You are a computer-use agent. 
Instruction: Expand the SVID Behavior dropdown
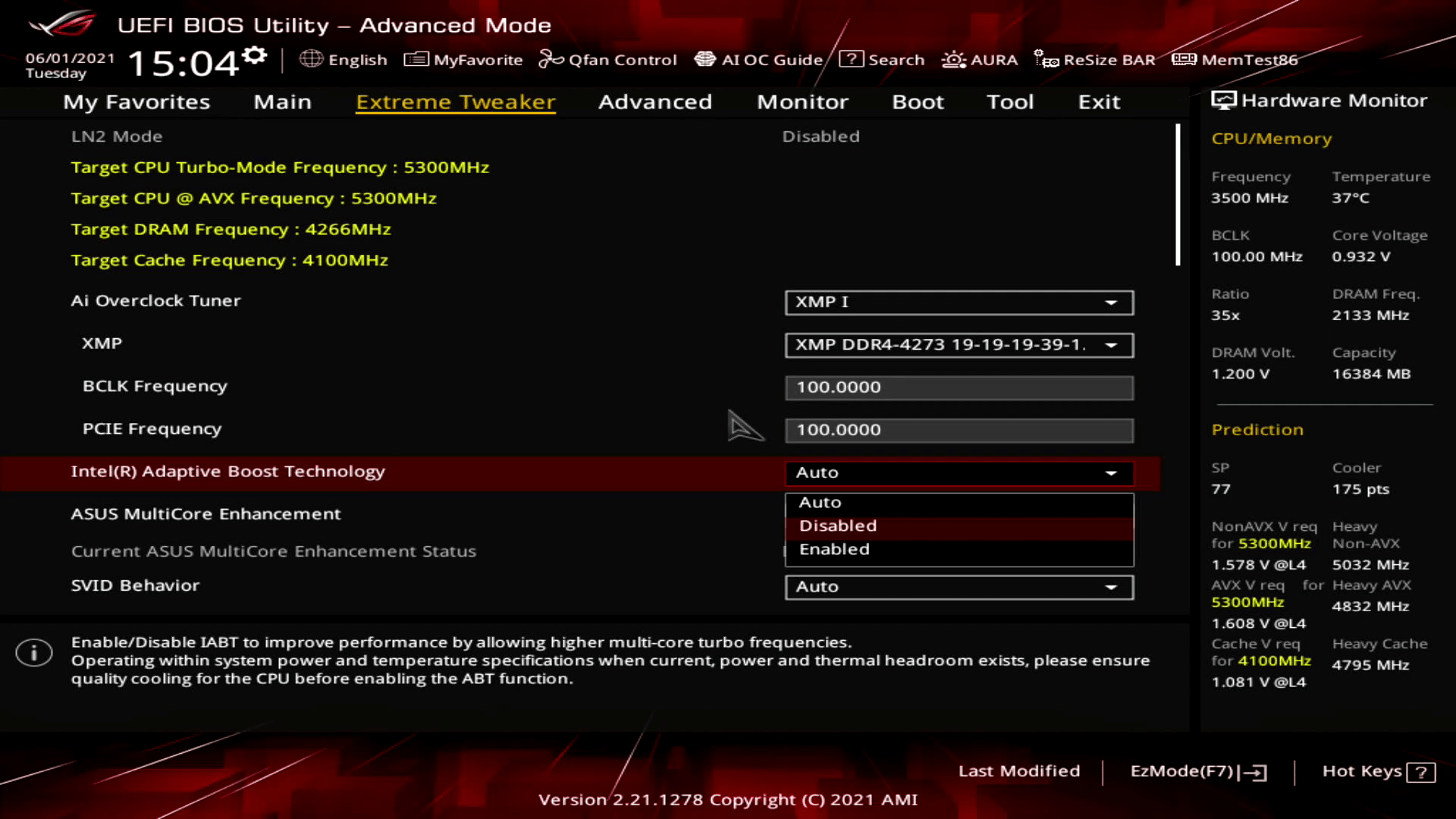(959, 587)
